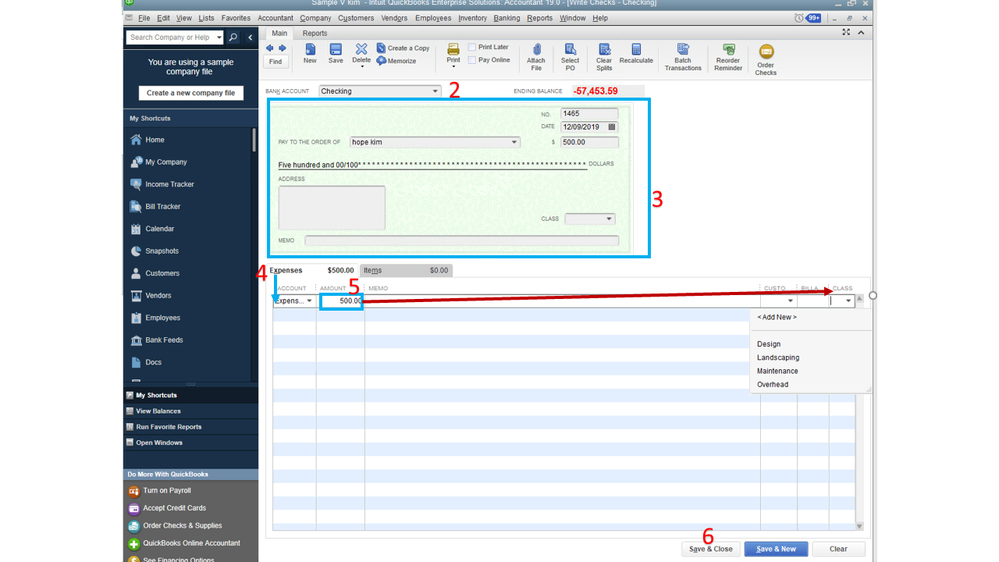This screenshot has height=562, width=999.
Task: Go to previous check arrow
Action: pyautogui.click(x=270, y=48)
